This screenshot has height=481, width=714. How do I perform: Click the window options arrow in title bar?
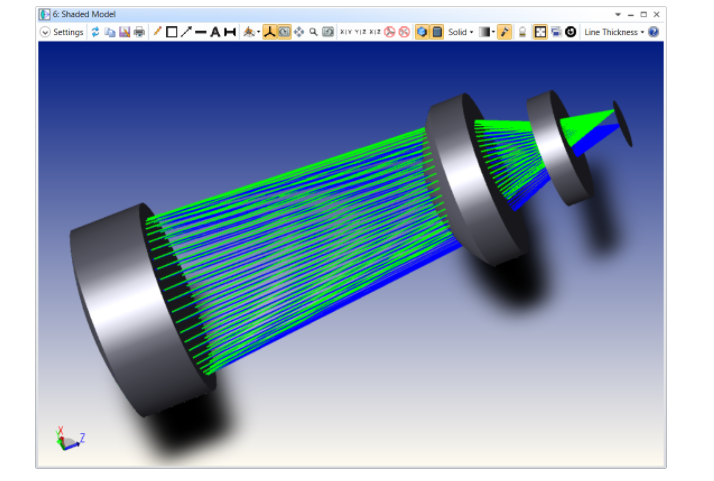click(x=618, y=15)
